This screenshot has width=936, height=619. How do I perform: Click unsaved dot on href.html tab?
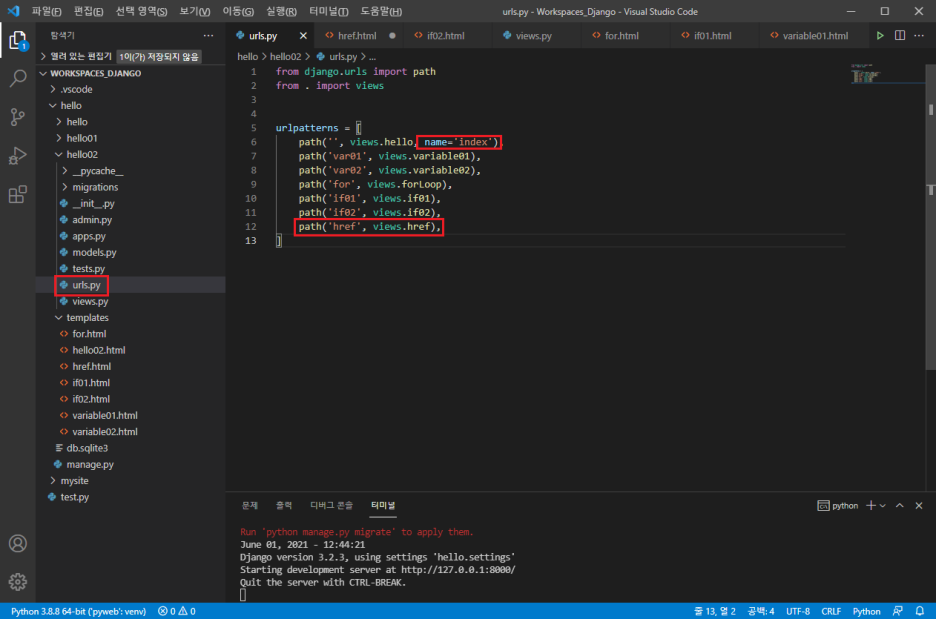[392, 36]
